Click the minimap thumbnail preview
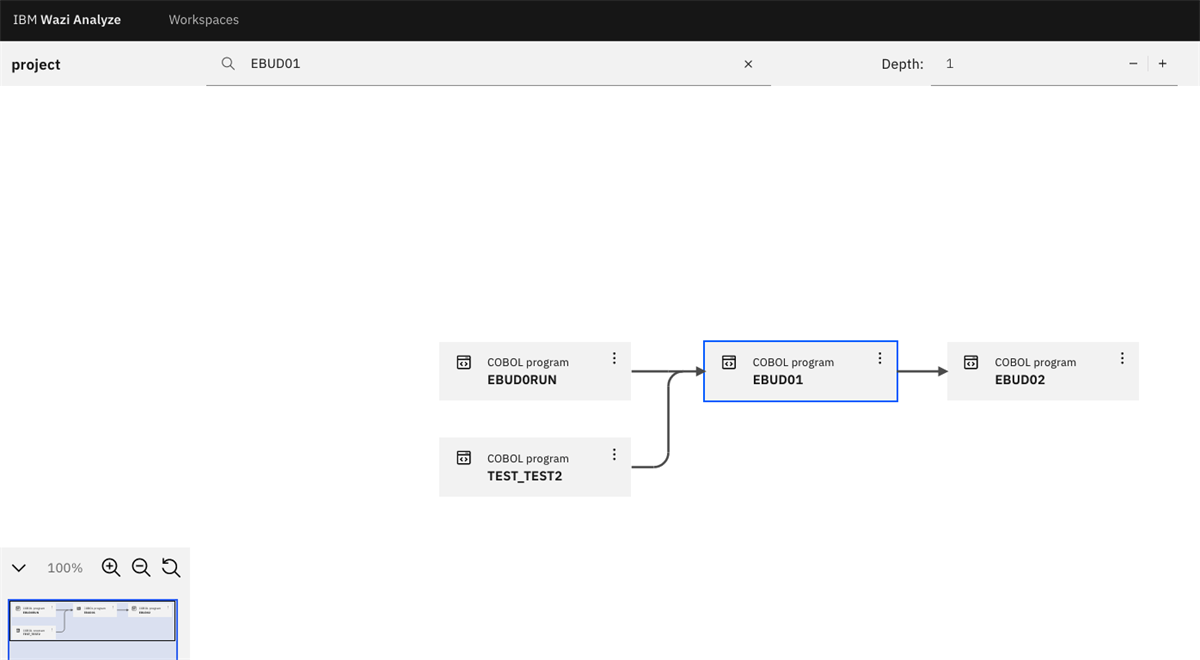 click(92, 622)
